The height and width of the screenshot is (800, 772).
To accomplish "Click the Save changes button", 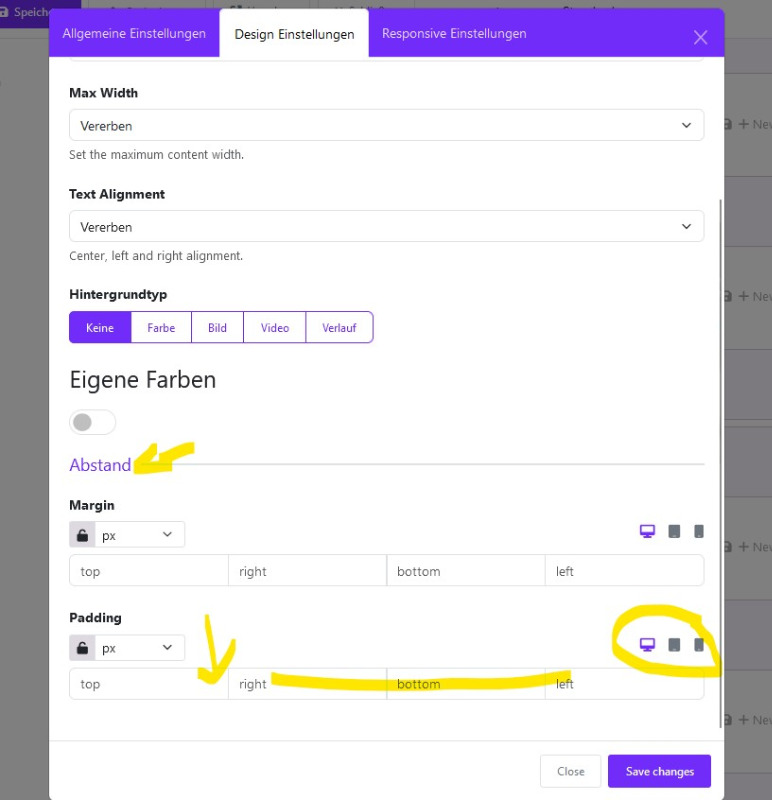I will click(x=659, y=771).
